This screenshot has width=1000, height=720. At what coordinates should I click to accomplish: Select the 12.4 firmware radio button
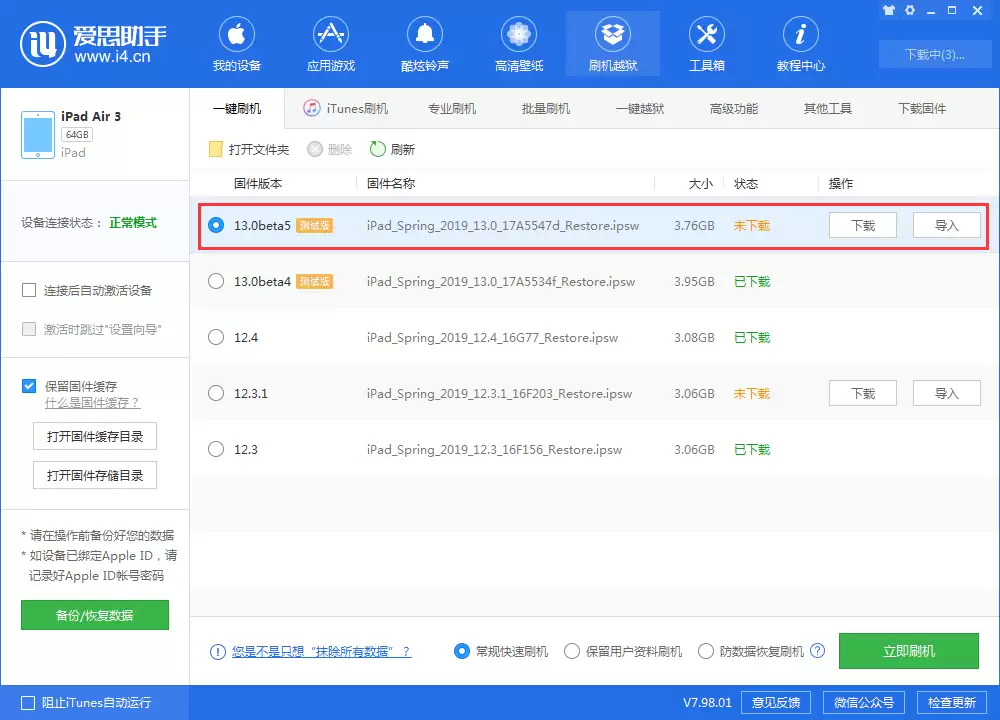click(216, 337)
